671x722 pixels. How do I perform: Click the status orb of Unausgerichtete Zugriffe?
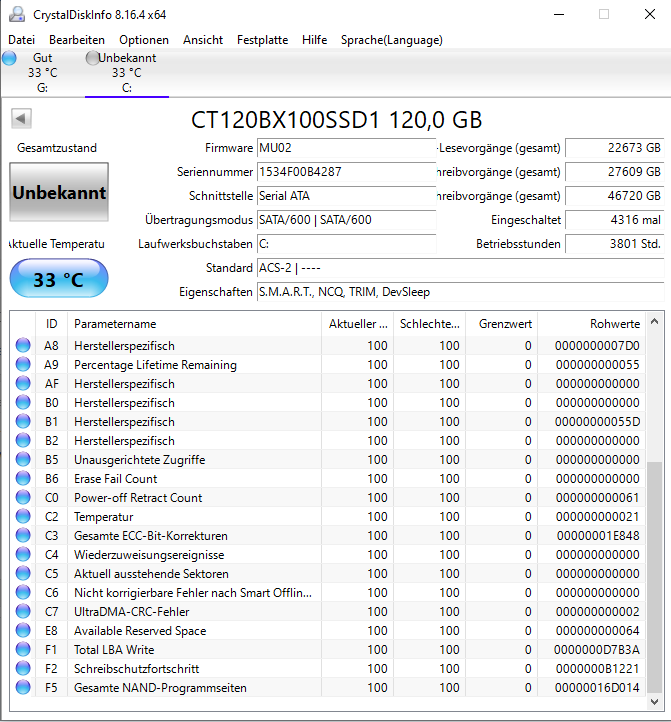click(x=23, y=459)
